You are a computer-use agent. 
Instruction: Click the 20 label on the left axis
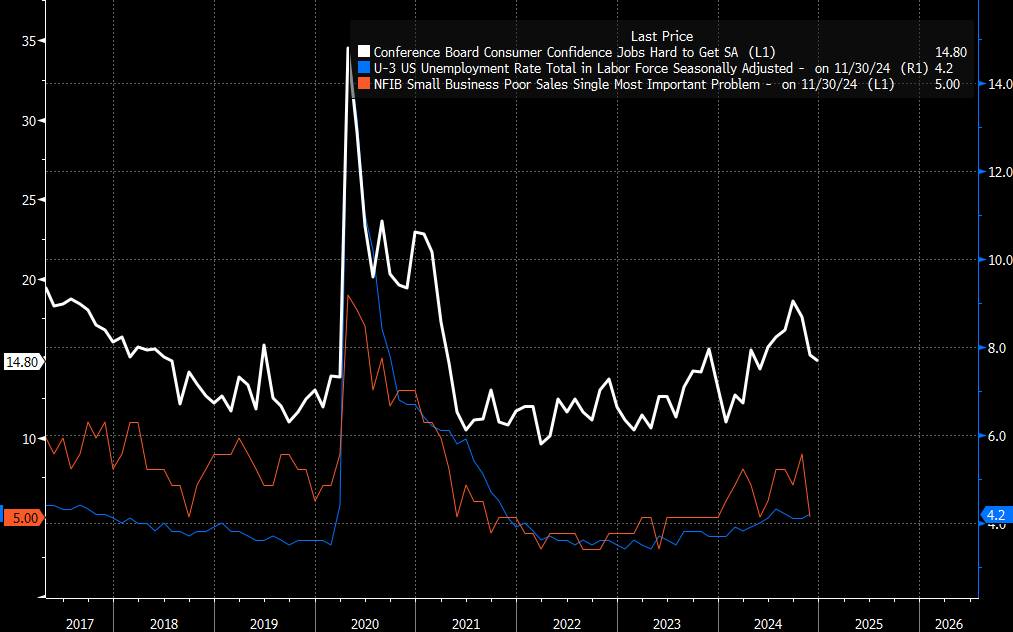pyautogui.click(x=29, y=280)
